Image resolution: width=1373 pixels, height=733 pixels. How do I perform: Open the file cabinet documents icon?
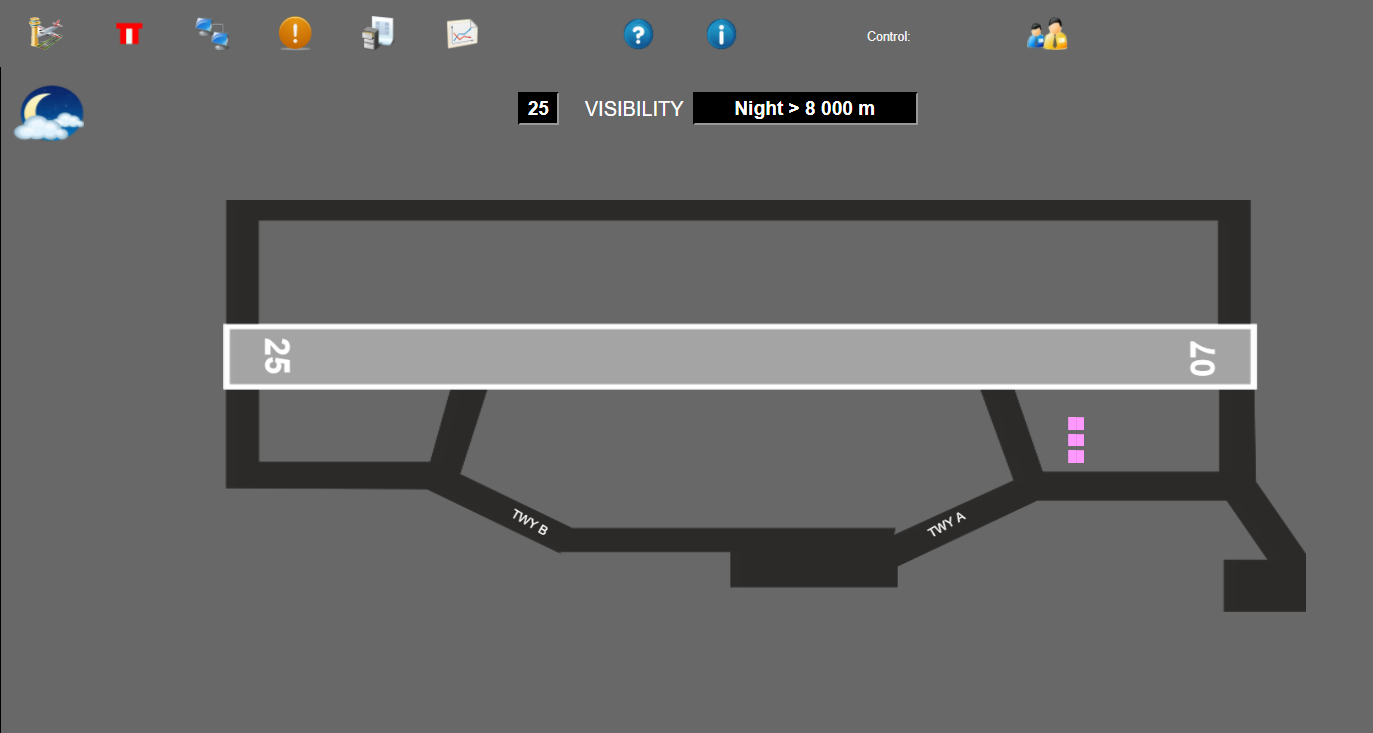click(x=378, y=34)
